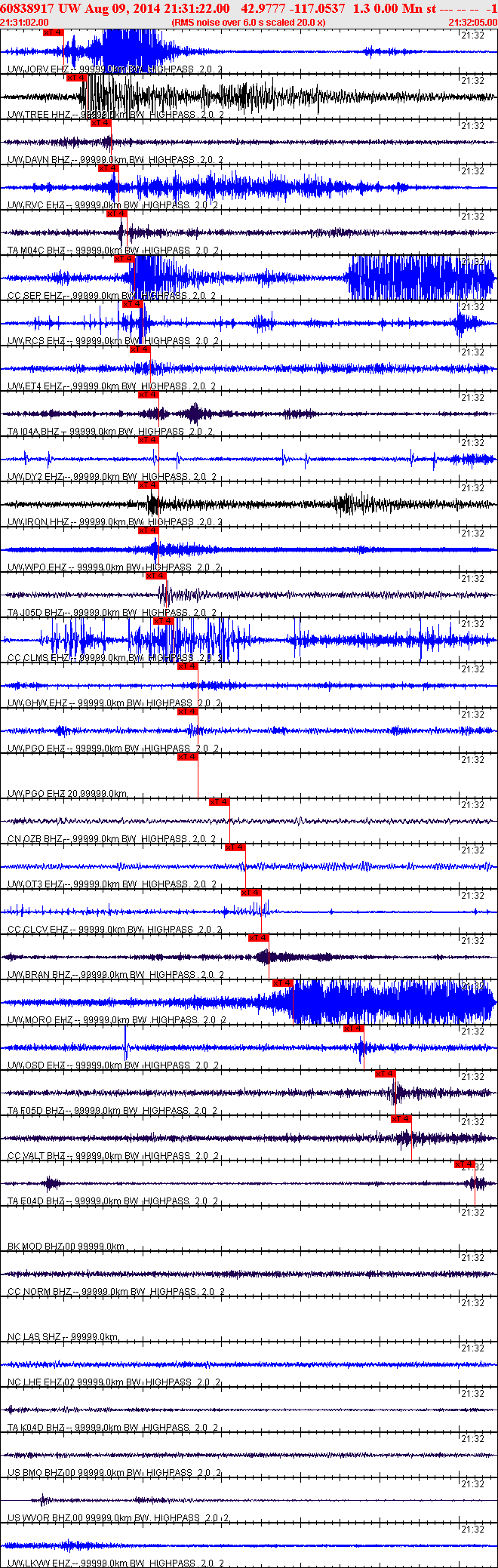Click the UW.JORV EHZ station label

38,69
